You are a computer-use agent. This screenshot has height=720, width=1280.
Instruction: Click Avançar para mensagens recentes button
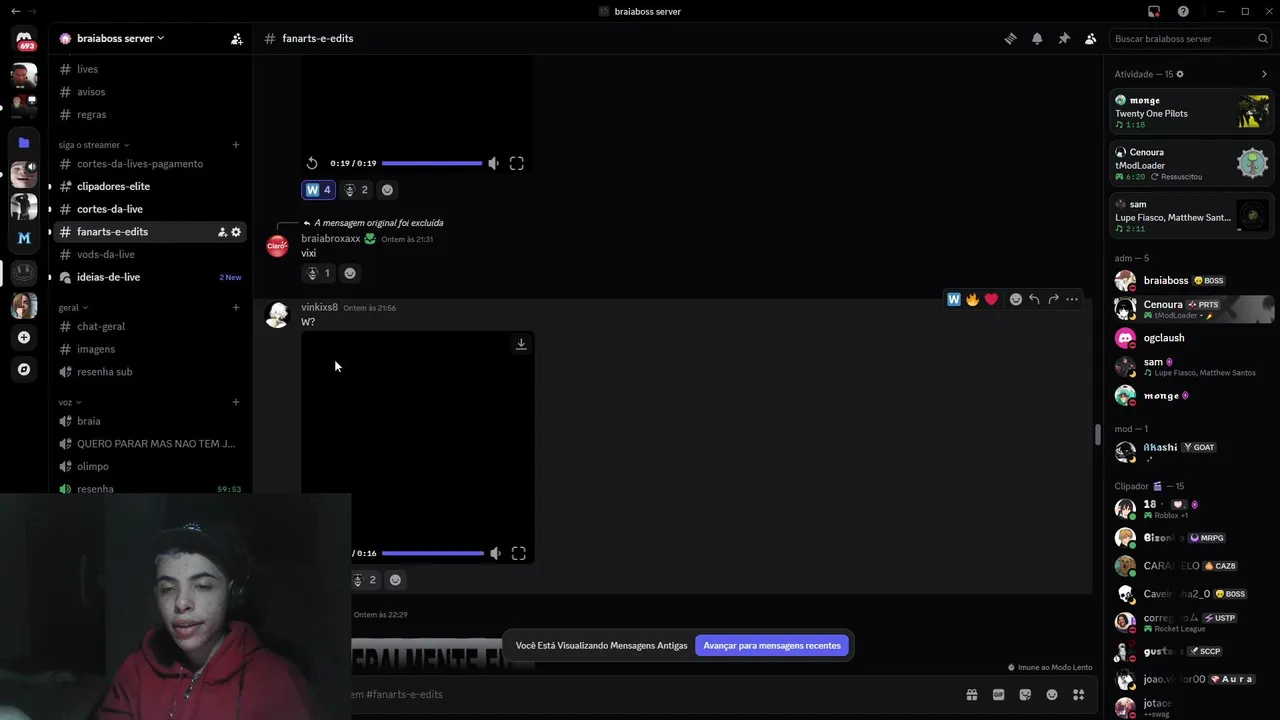772,646
